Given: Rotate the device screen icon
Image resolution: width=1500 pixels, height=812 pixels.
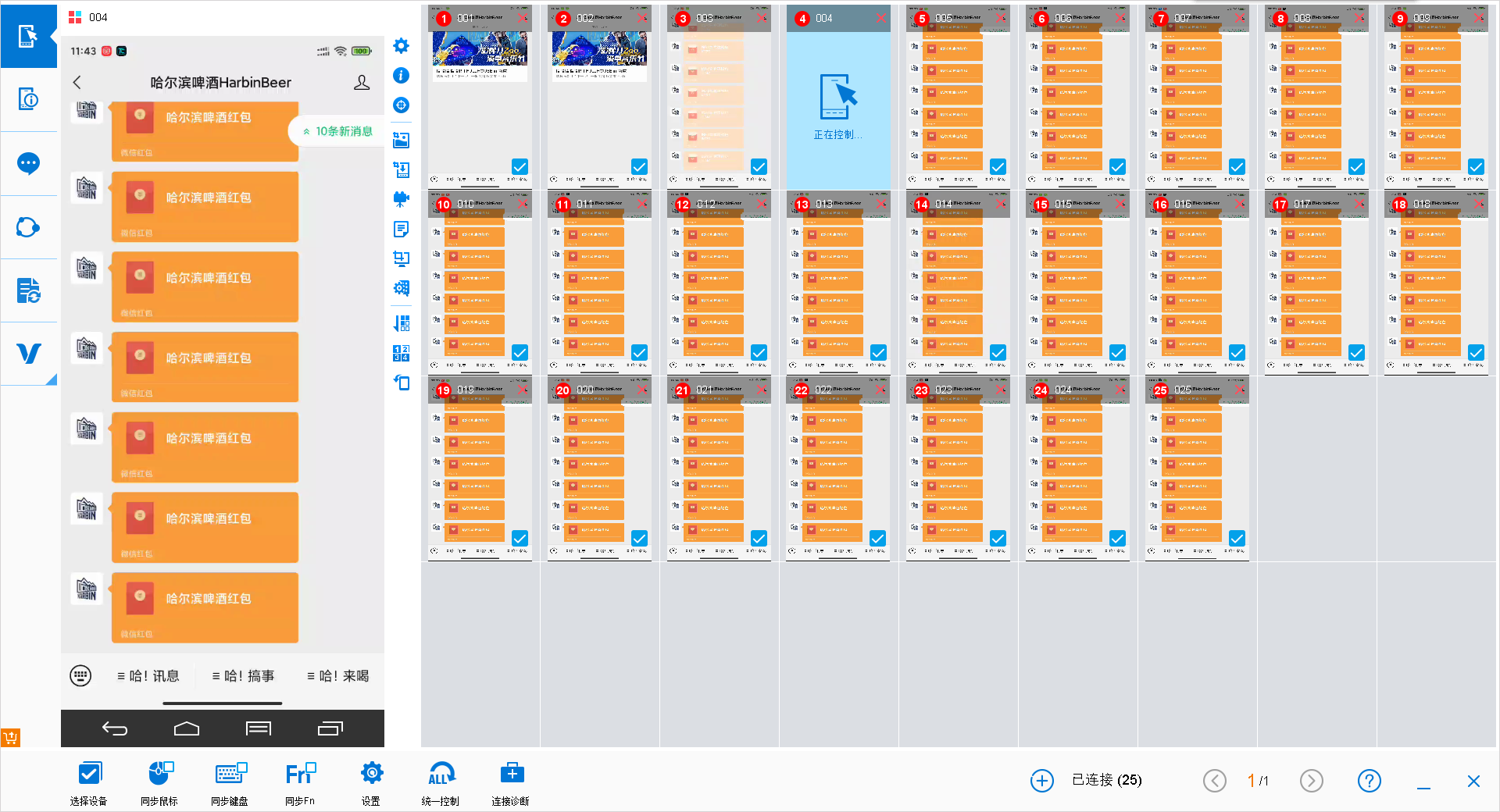Looking at the screenshot, I should (x=401, y=383).
